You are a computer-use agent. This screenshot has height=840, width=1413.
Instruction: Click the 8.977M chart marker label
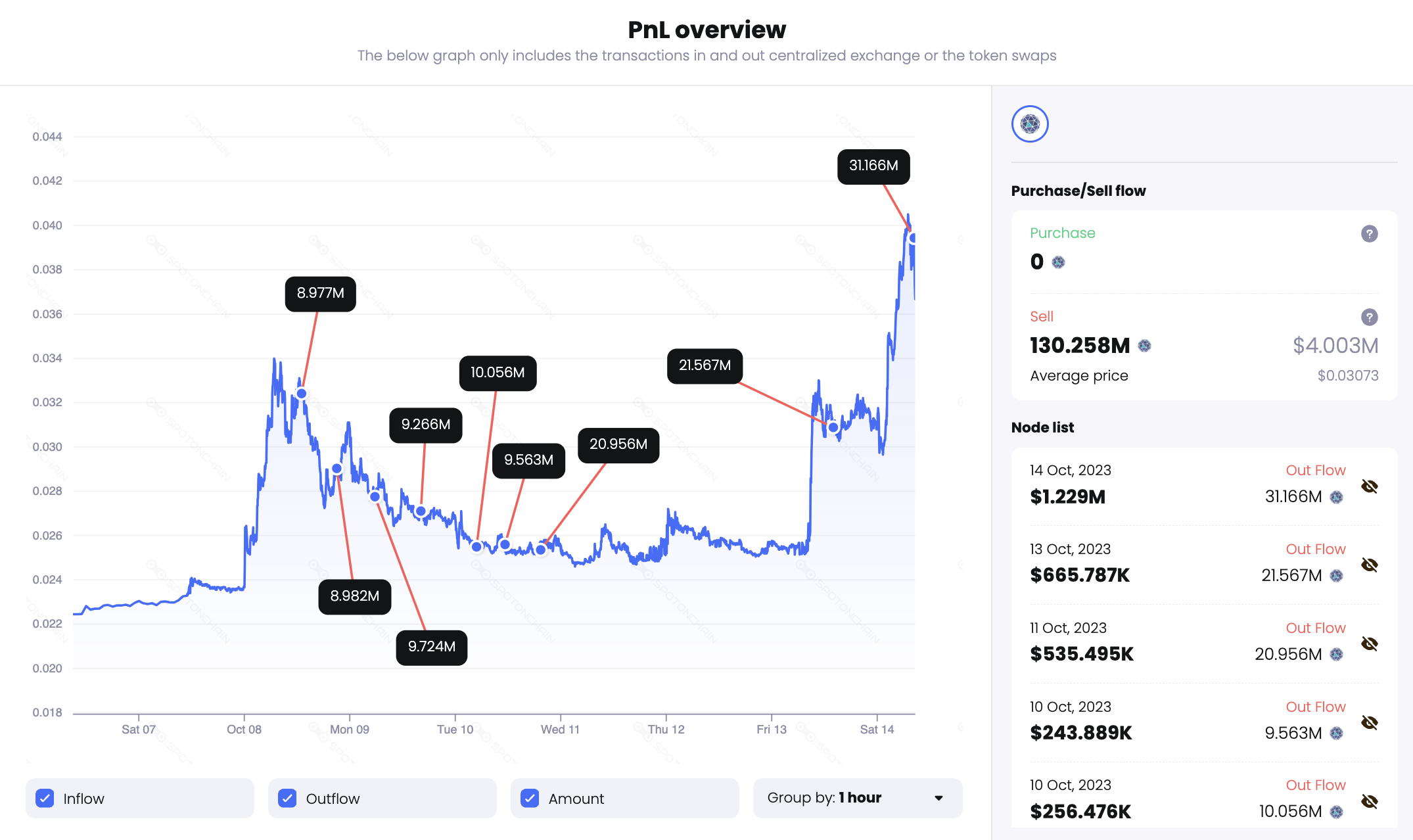[x=320, y=294]
